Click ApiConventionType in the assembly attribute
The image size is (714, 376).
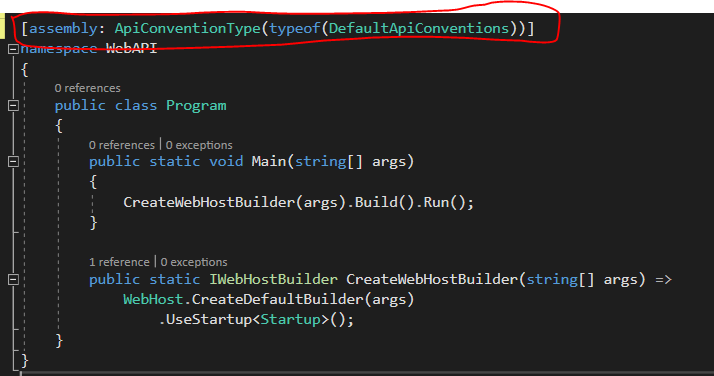tap(188, 29)
